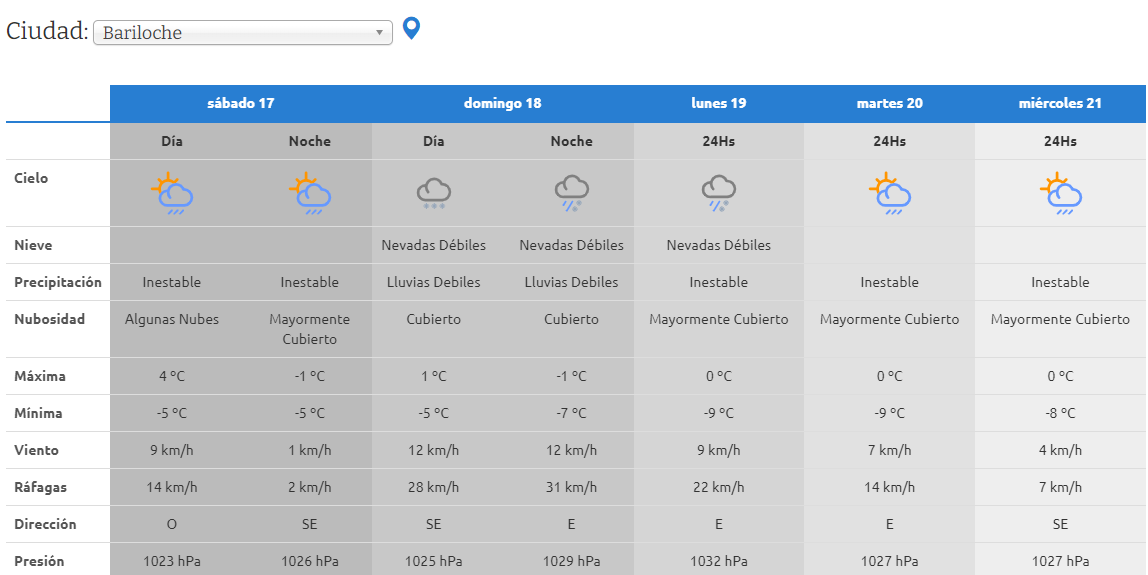Click the dropdown arrow in city selector
This screenshot has height=575, width=1148.
[x=380, y=33]
